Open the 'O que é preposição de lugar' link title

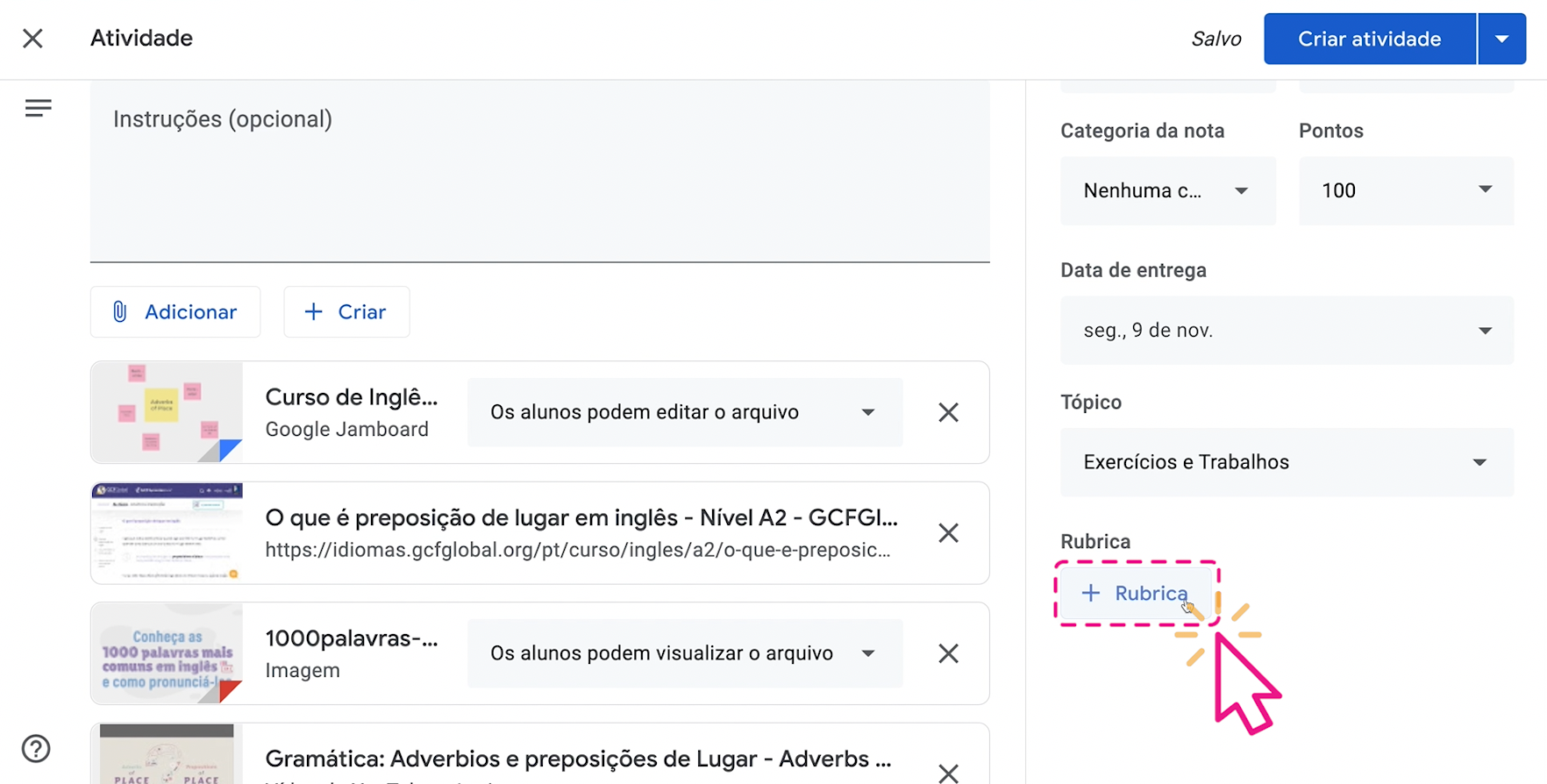(x=581, y=517)
